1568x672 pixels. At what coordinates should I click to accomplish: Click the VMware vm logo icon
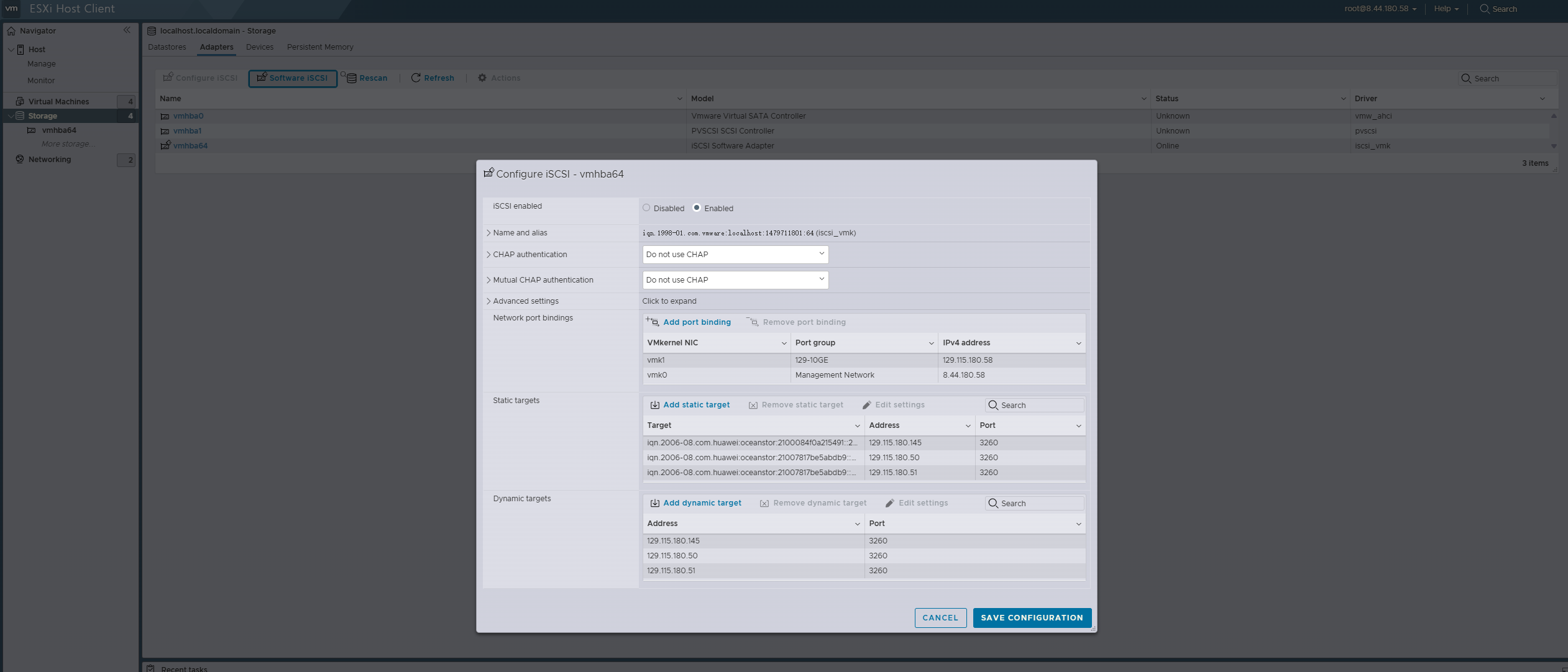[11, 9]
